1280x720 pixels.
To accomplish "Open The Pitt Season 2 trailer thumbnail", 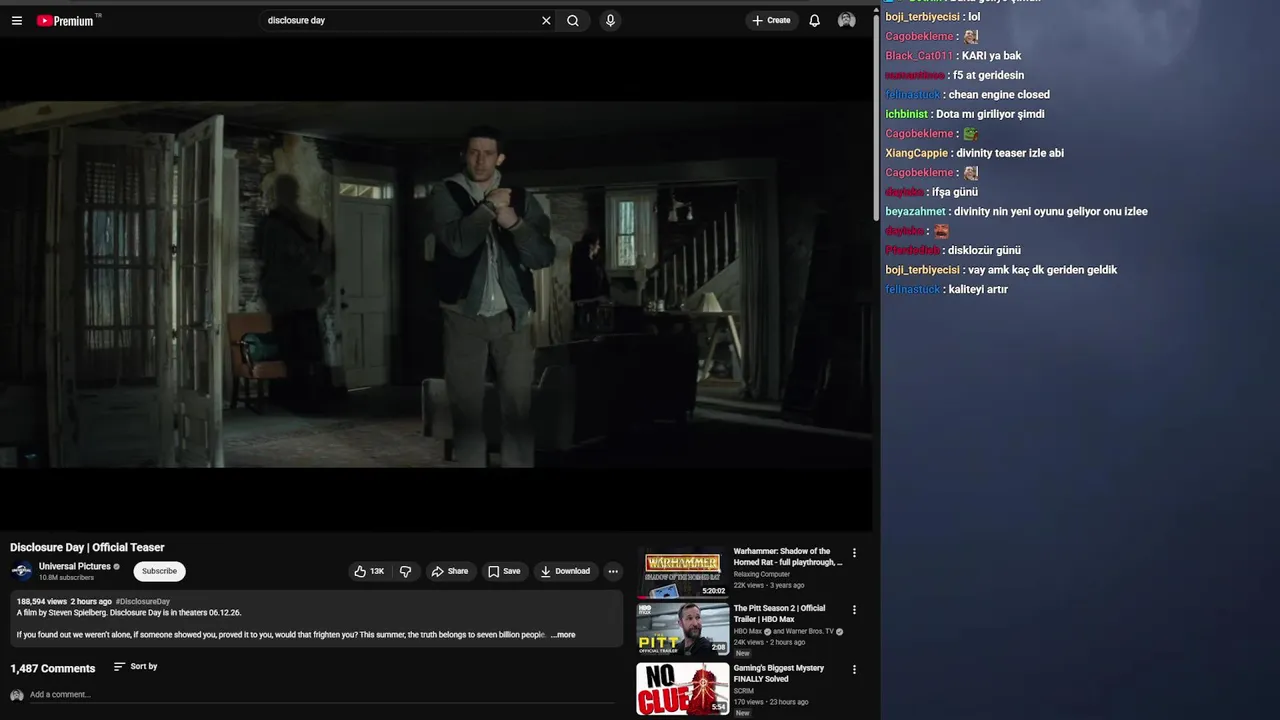I will 683,629.
